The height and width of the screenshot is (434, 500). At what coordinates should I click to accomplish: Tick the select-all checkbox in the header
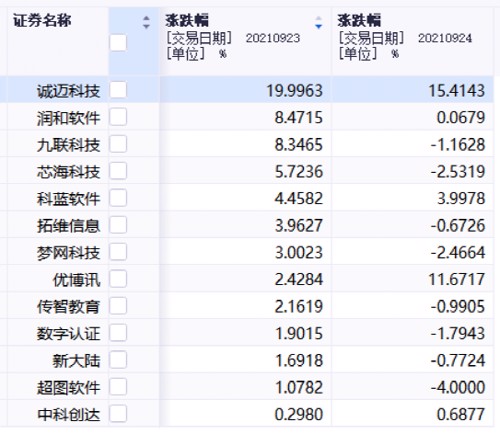pyautogui.click(x=118, y=43)
